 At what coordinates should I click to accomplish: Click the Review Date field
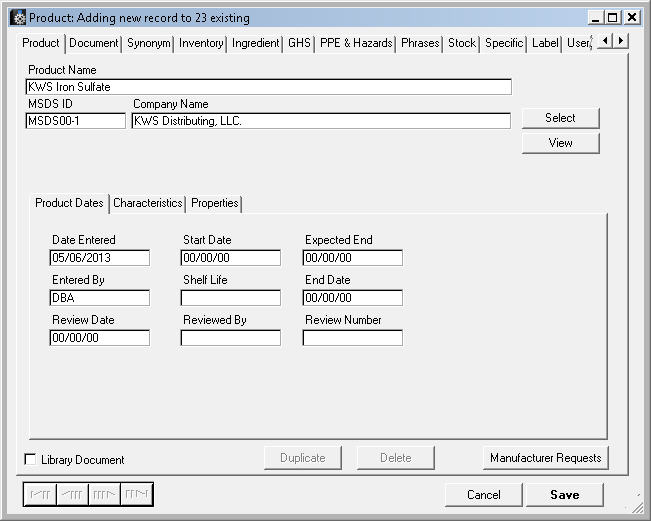click(99, 338)
